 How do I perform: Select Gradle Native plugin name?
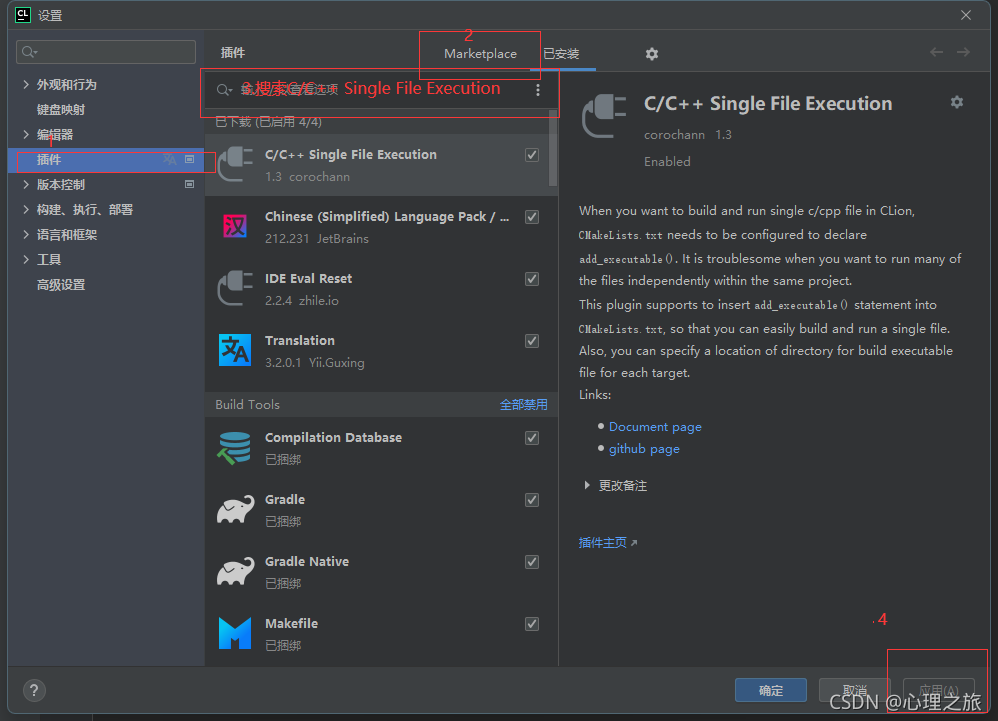click(307, 562)
